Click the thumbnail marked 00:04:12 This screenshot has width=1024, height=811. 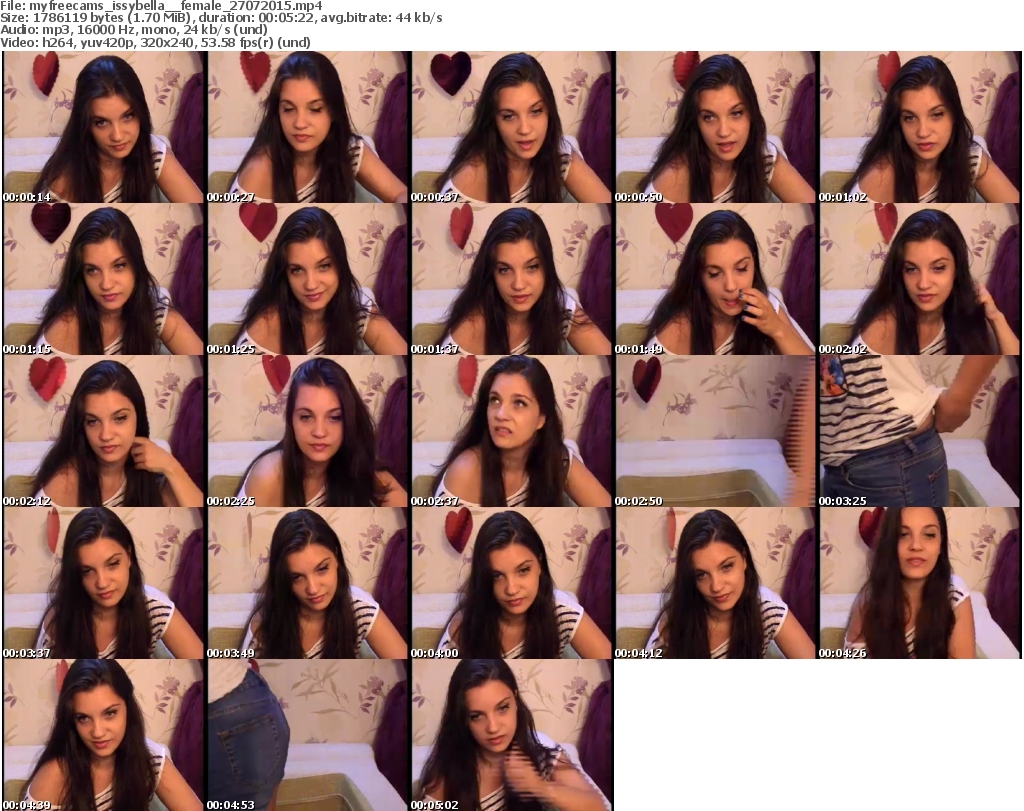tap(716, 583)
